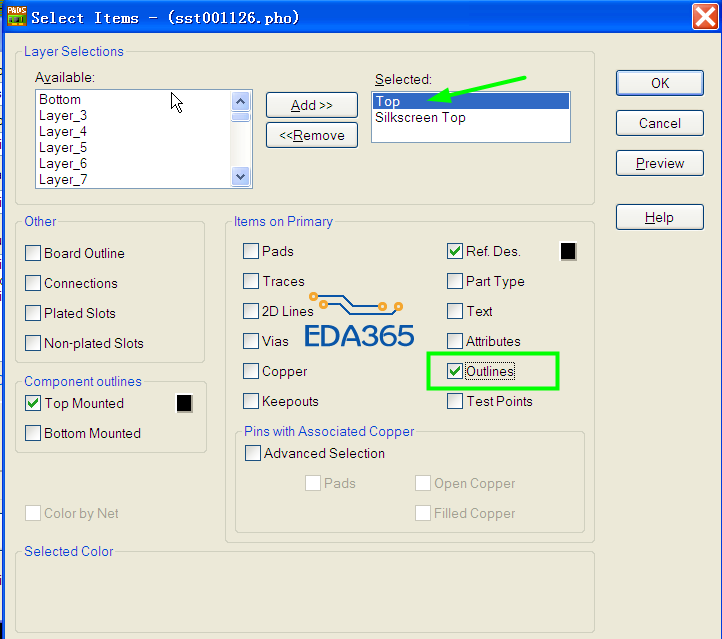Enable the 2D Lines checkbox
This screenshot has height=639, width=722.
click(x=251, y=311)
